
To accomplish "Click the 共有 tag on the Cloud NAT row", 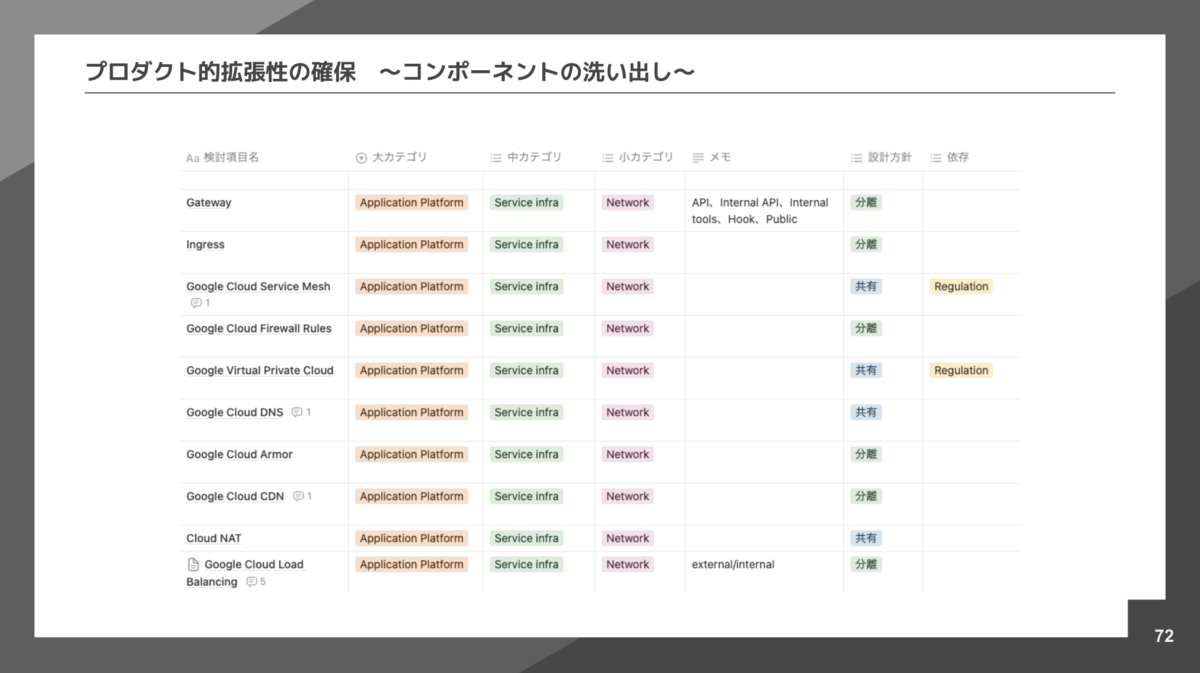I will point(866,538).
